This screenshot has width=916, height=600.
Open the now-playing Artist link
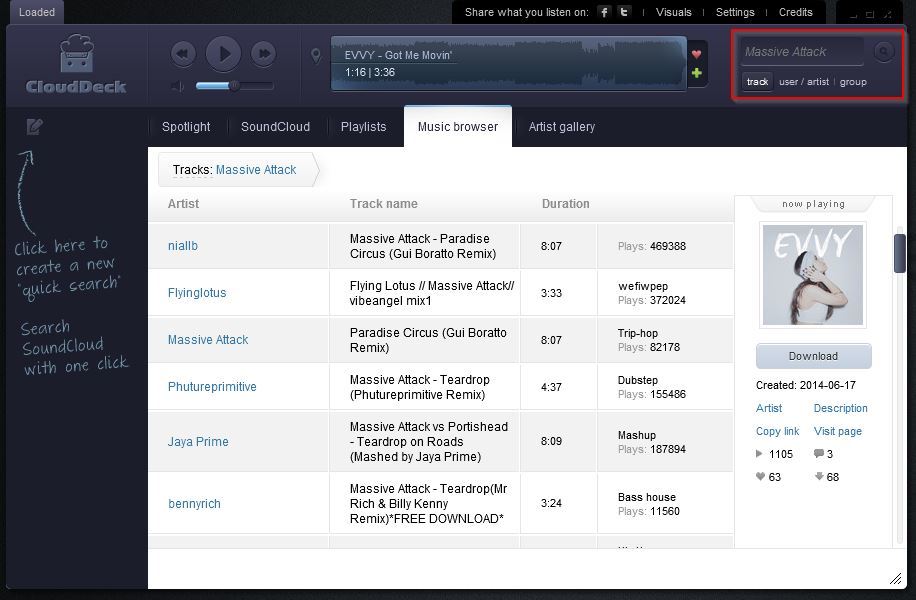pyautogui.click(x=769, y=408)
